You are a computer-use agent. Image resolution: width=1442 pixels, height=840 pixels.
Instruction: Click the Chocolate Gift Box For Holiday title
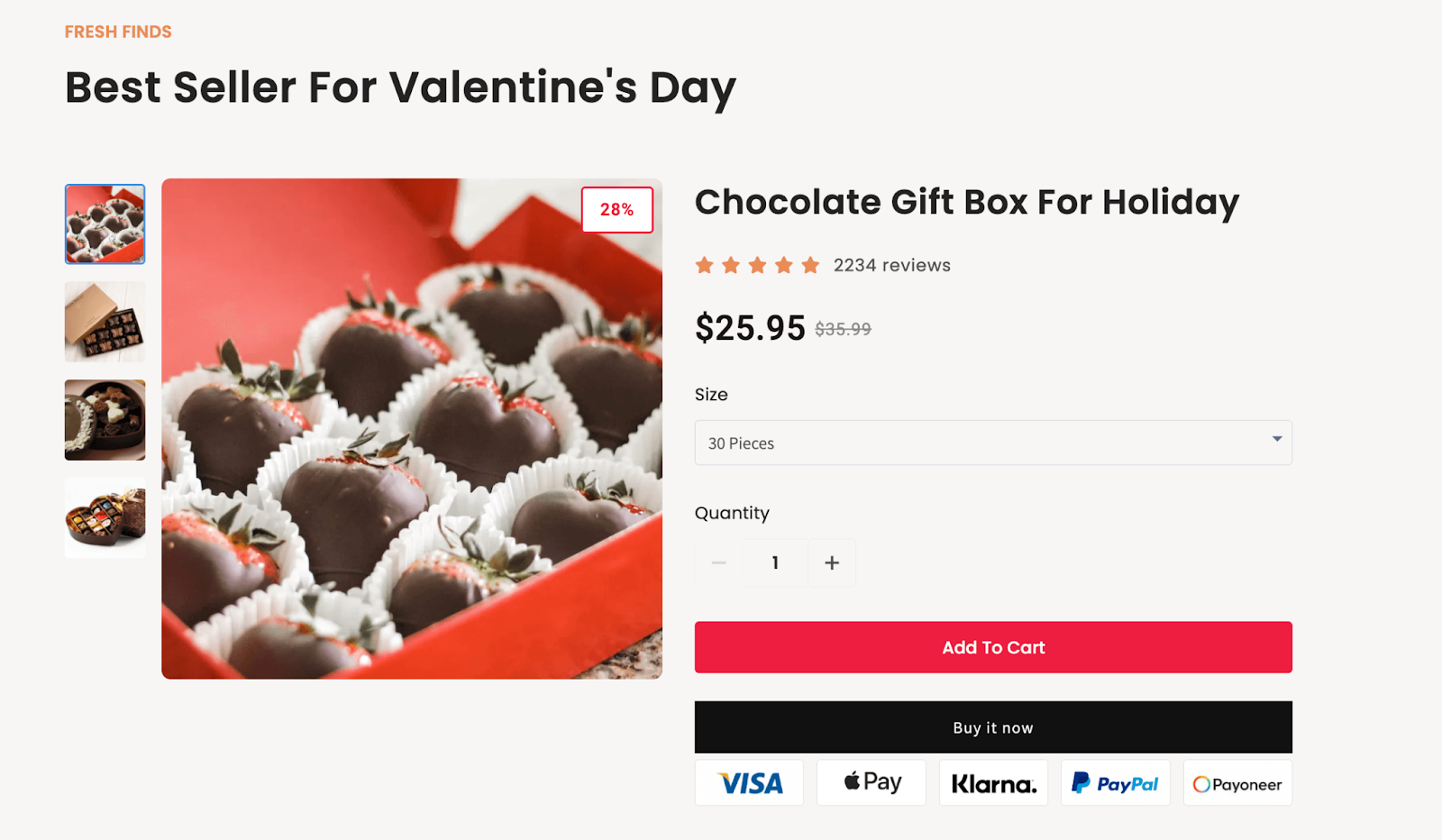coord(966,202)
